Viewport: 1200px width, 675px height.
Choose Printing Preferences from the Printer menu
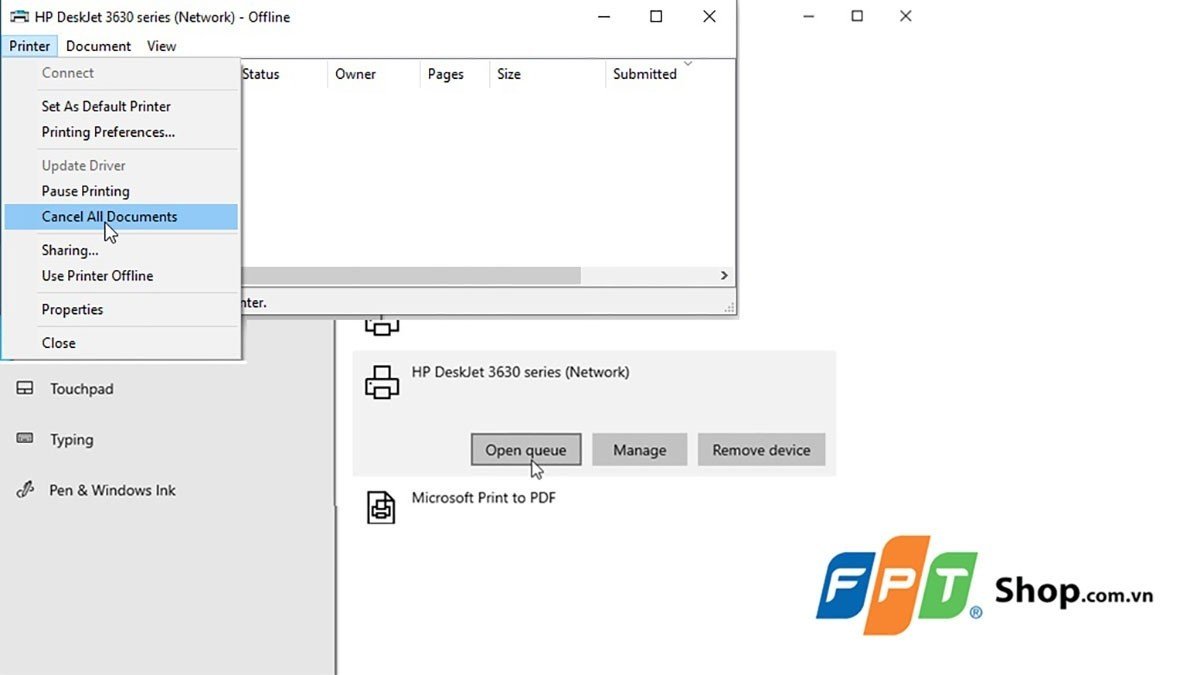(107, 131)
